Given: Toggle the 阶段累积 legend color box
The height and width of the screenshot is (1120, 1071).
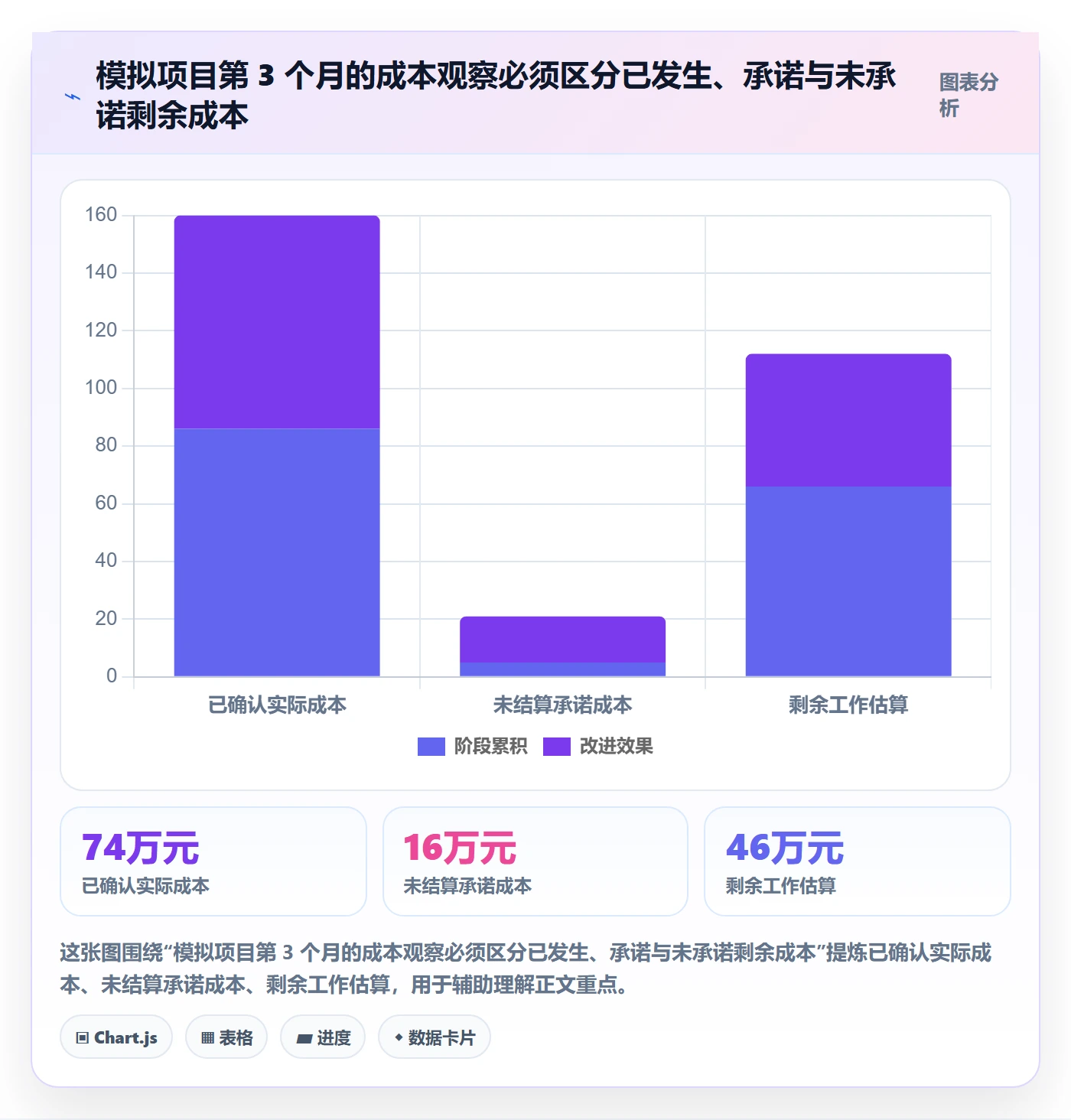Looking at the screenshot, I should [431, 747].
